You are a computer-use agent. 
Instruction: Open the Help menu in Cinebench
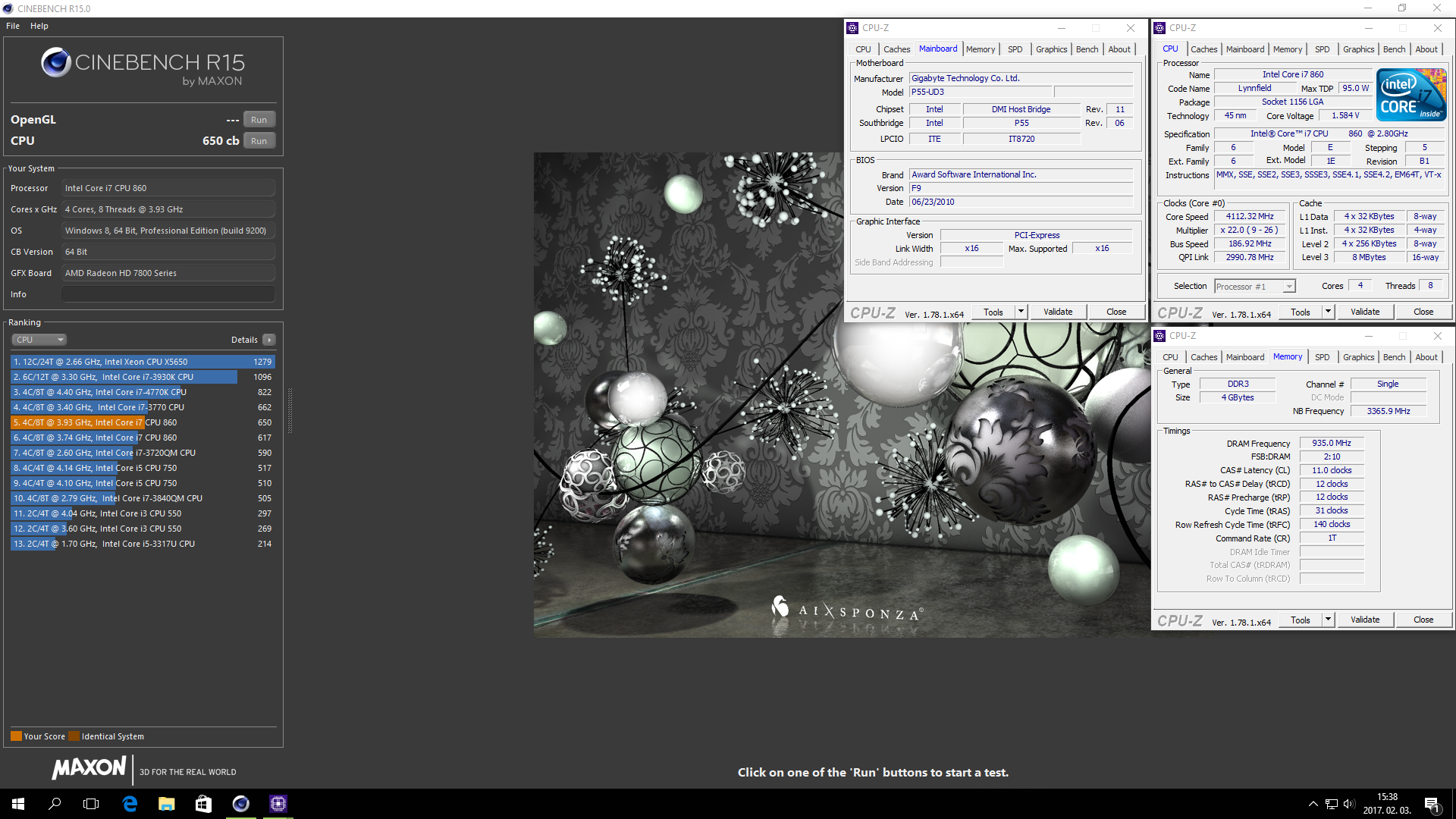coord(39,26)
